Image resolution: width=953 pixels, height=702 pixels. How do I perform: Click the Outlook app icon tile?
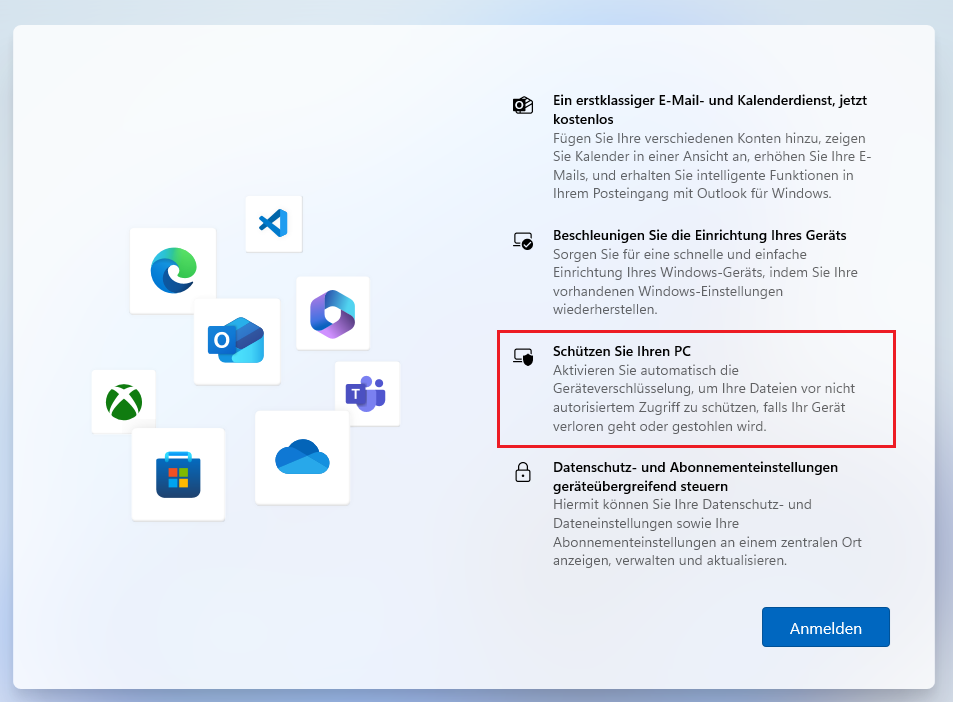(237, 341)
